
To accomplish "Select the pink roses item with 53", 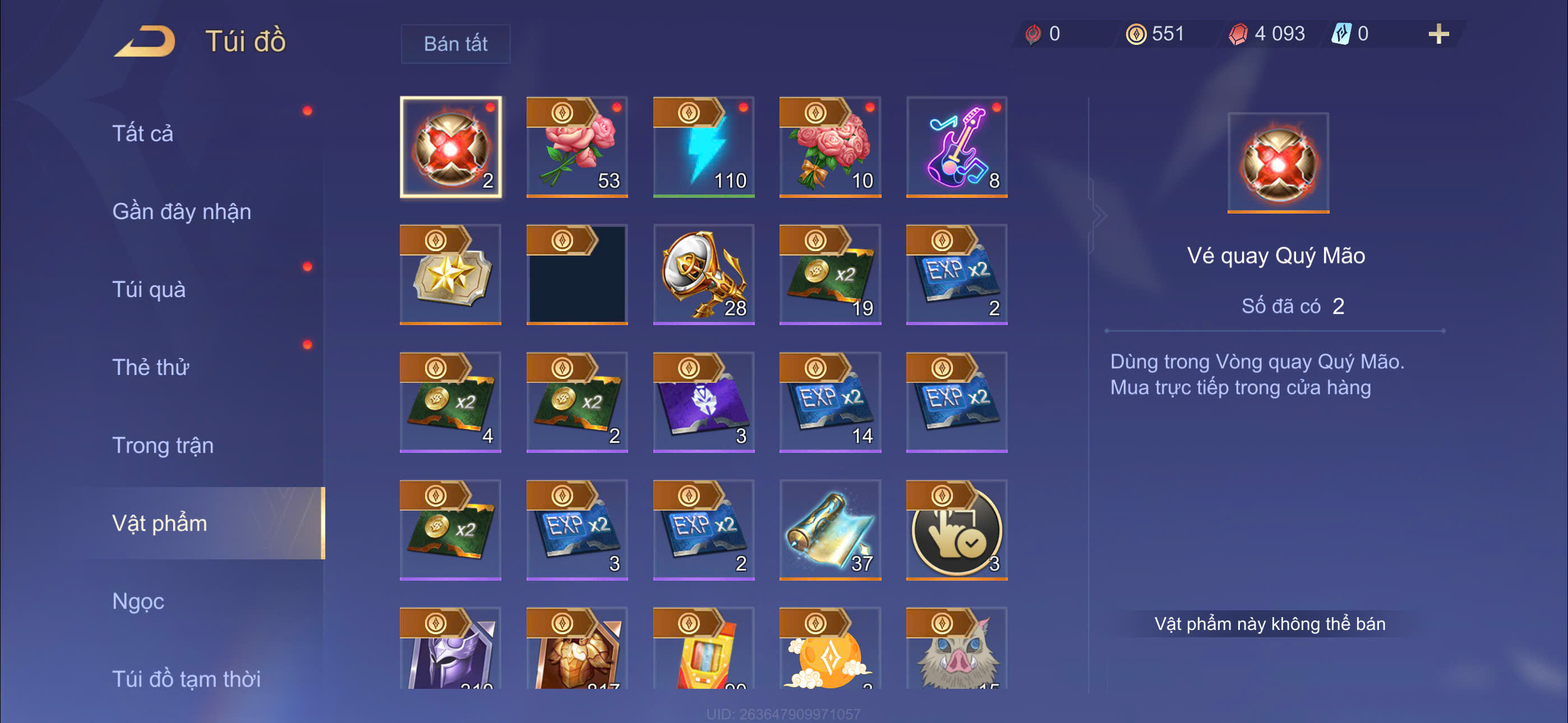I will click(x=577, y=147).
